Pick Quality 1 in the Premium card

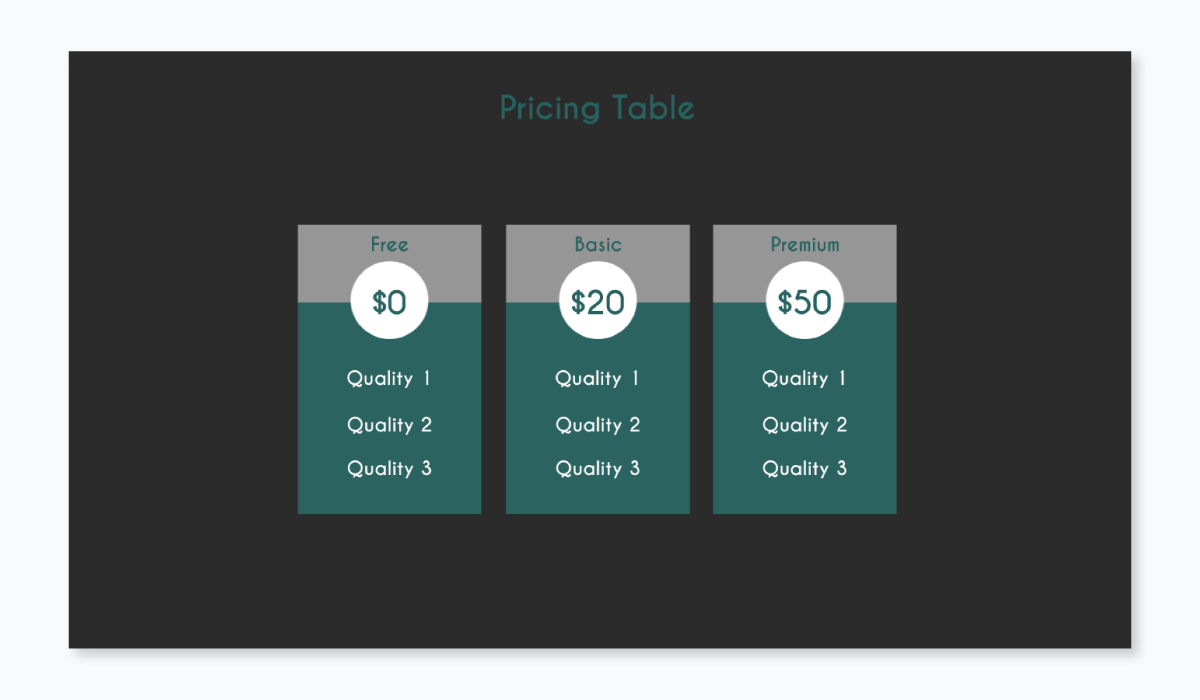(x=805, y=378)
